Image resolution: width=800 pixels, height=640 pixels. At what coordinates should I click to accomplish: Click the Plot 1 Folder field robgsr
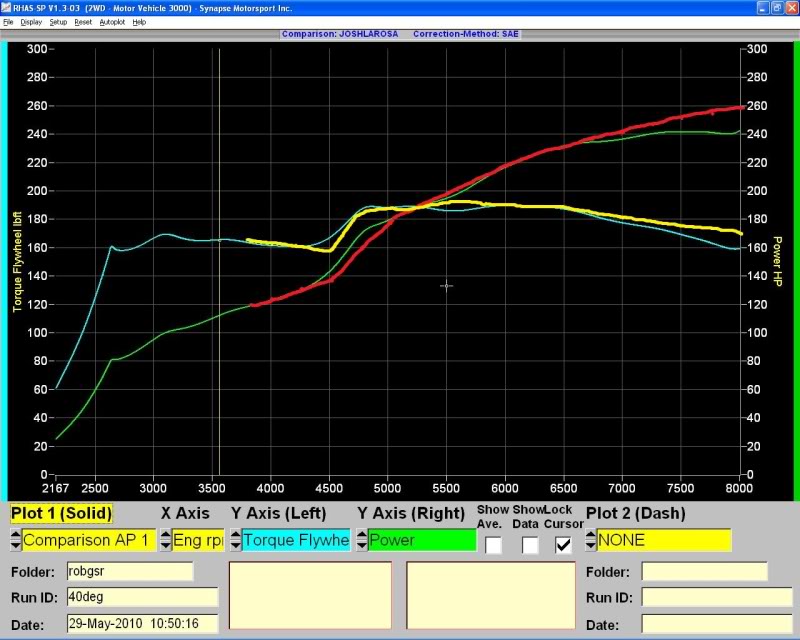(x=129, y=572)
